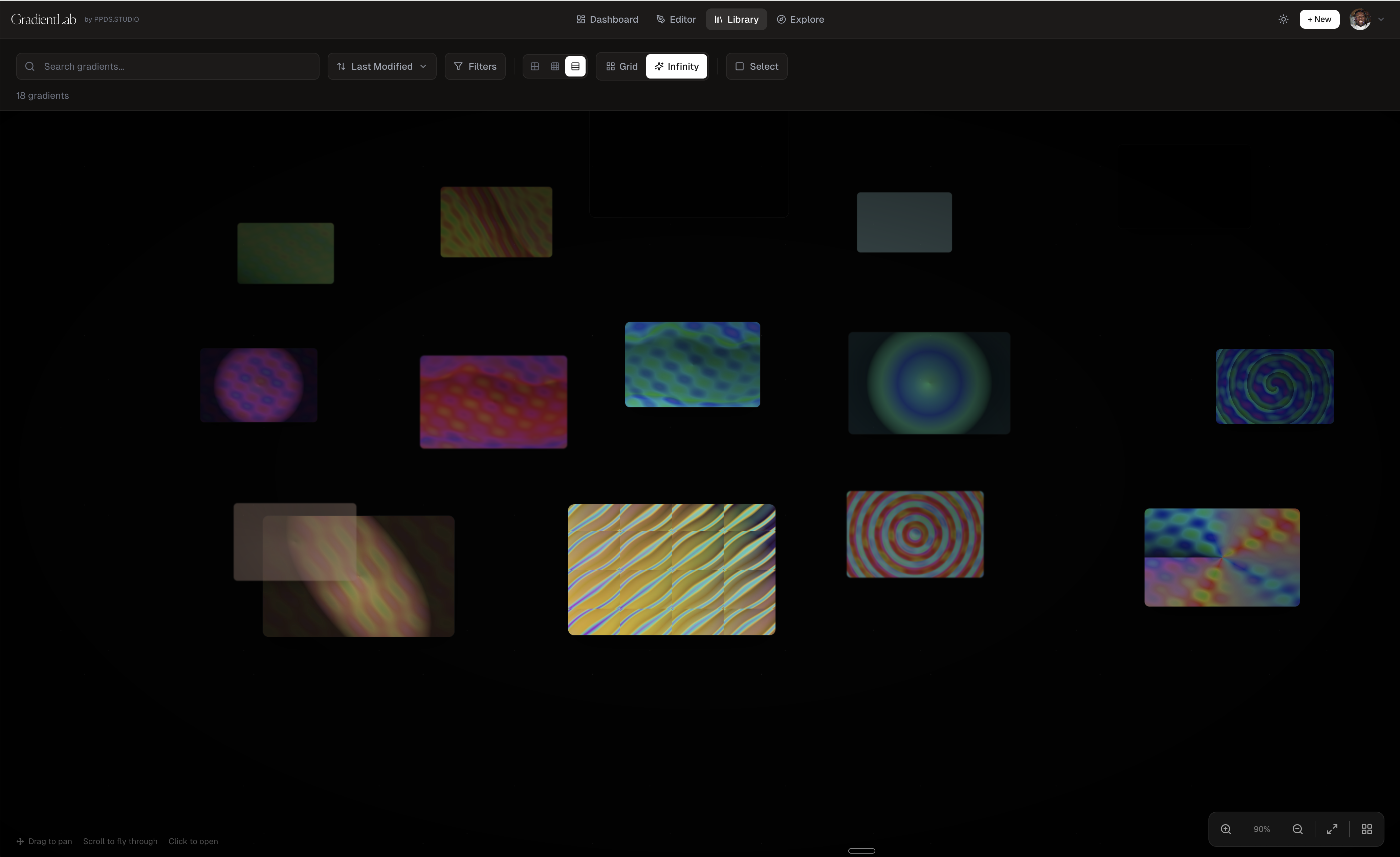The image size is (1400, 857).
Task: Switch to the large tile view icon
Action: tap(534, 66)
